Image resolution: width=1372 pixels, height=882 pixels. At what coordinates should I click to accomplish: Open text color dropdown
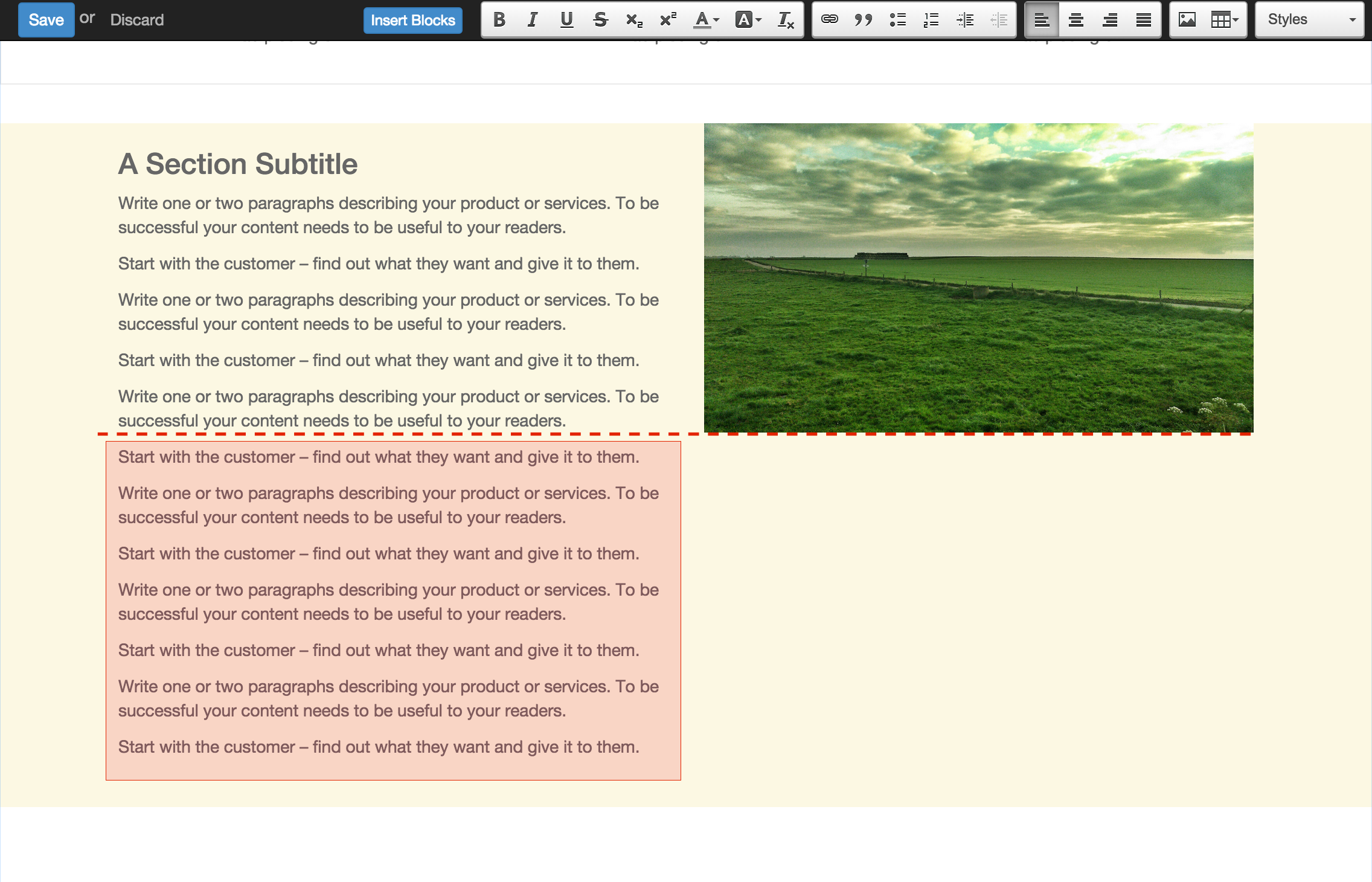[x=706, y=20]
